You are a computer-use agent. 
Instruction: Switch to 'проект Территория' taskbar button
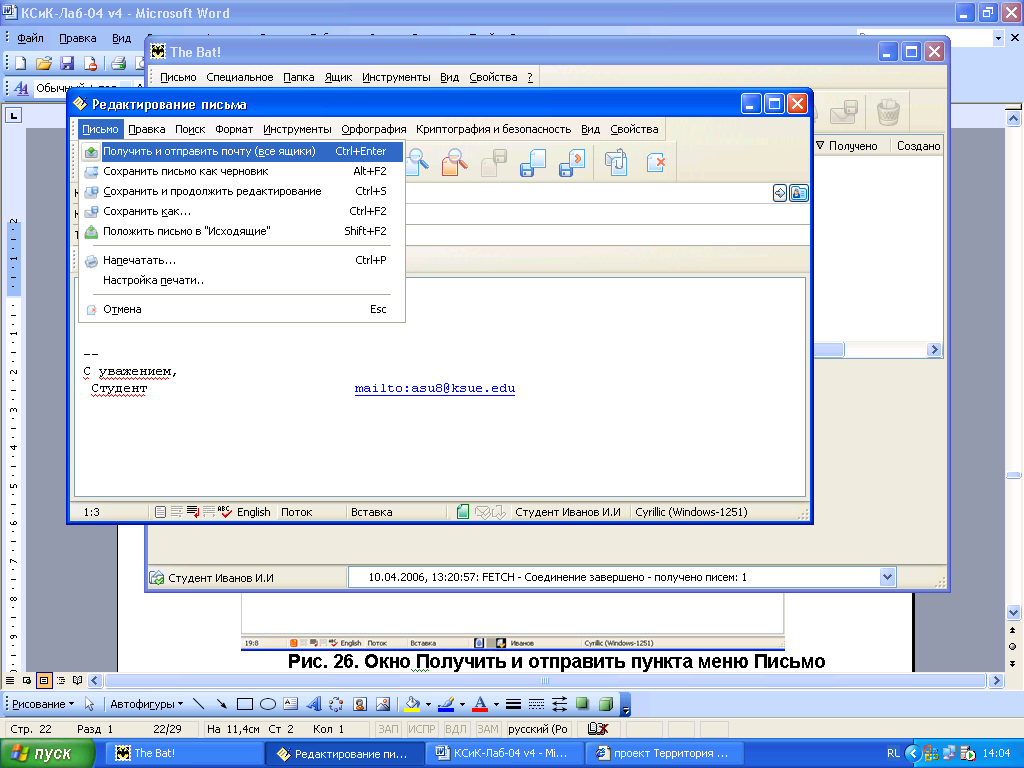tap(665, 754)
